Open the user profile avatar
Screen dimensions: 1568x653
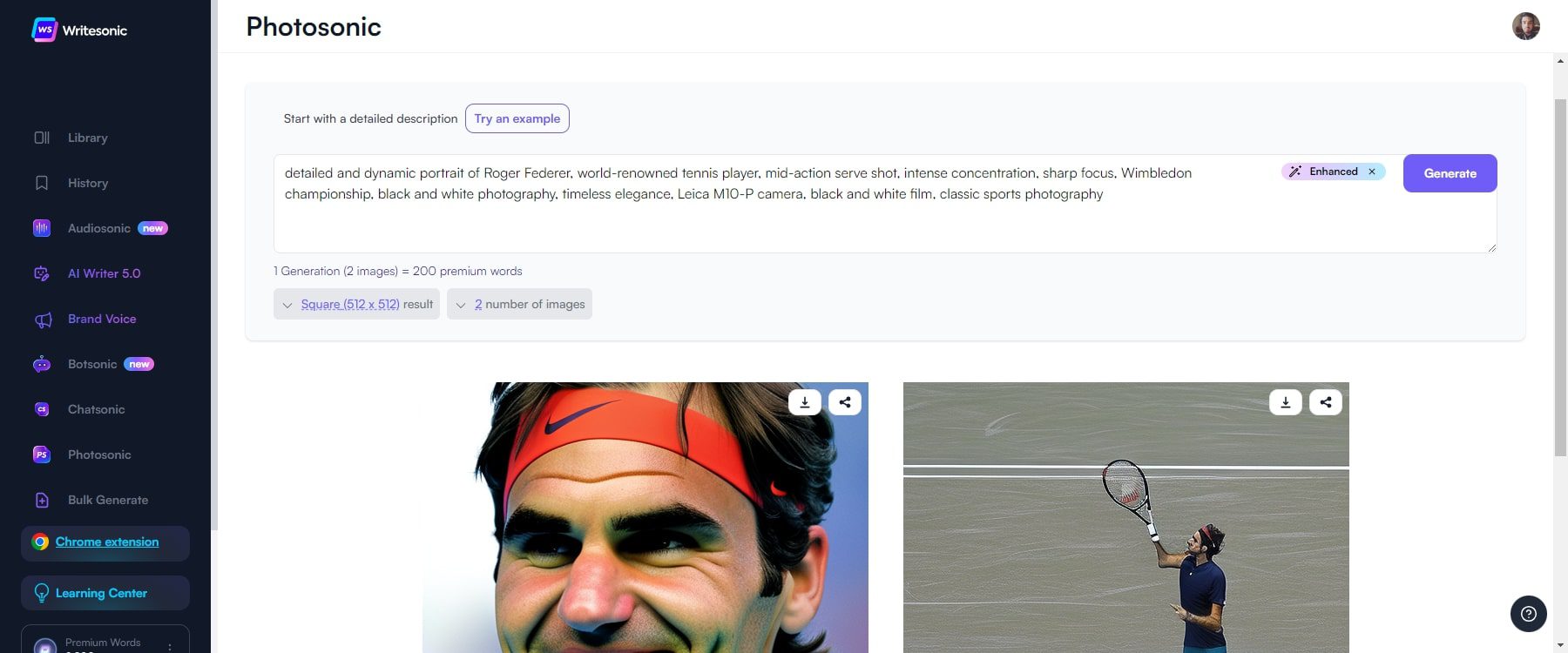[1526, 26]
